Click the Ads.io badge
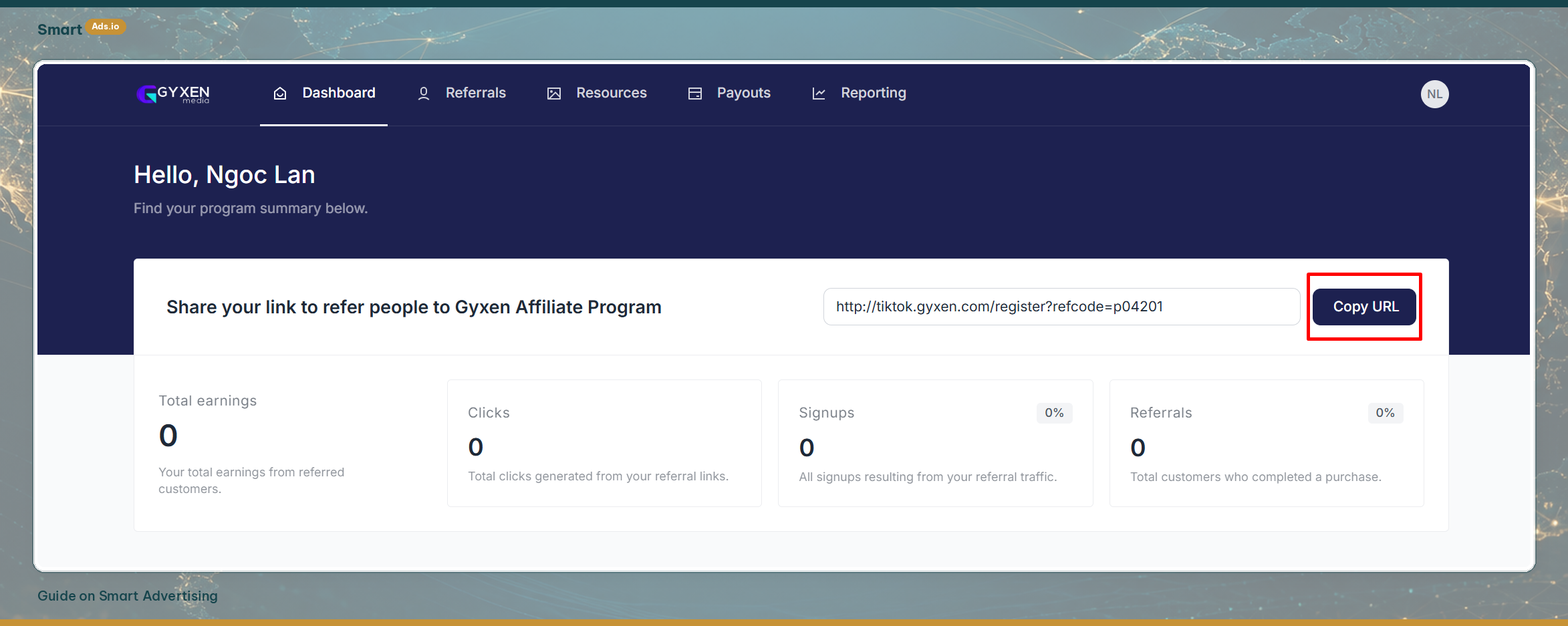 point(106,27)
